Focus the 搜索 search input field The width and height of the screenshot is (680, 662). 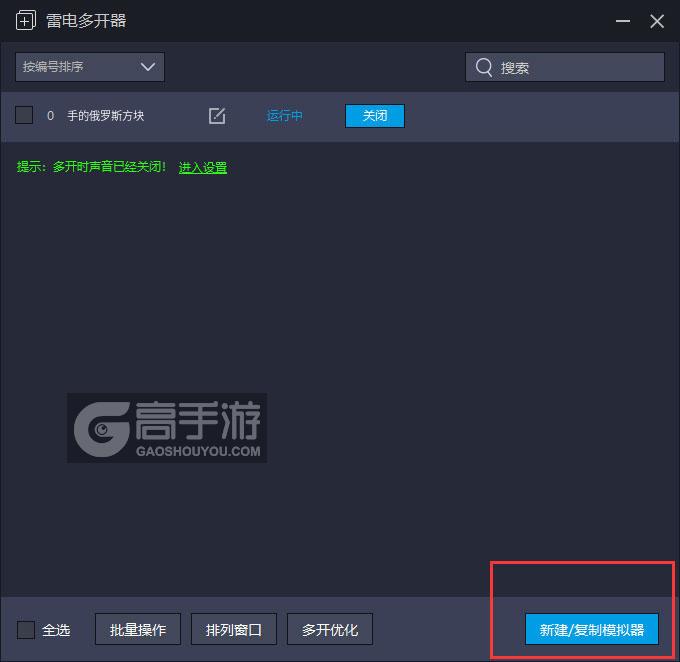tap(565, 67)
